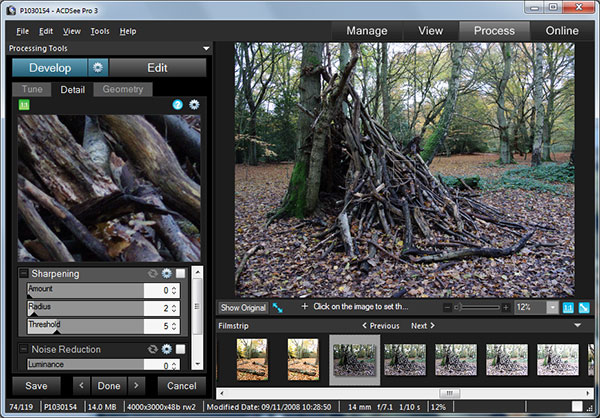Reset Noise Reduction settings
600x418 pixels.
tap(153, 349)
